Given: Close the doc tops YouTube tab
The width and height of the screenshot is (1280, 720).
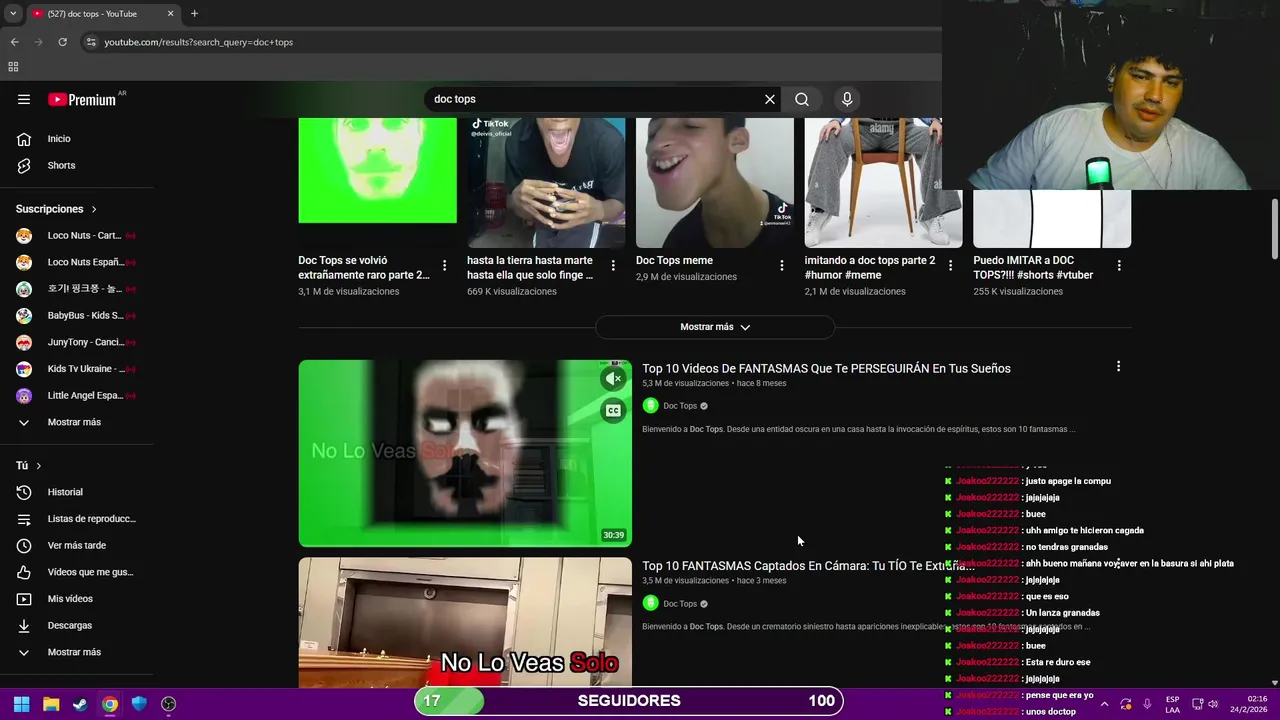Looking at the screenshot, I should pos(170,14).
